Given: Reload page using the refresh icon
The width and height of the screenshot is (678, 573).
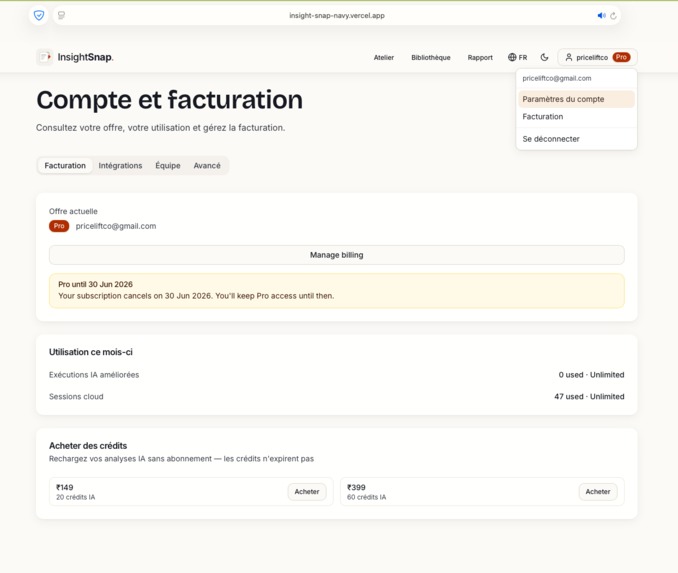Looking at the screenshot, I should (613, 16).
